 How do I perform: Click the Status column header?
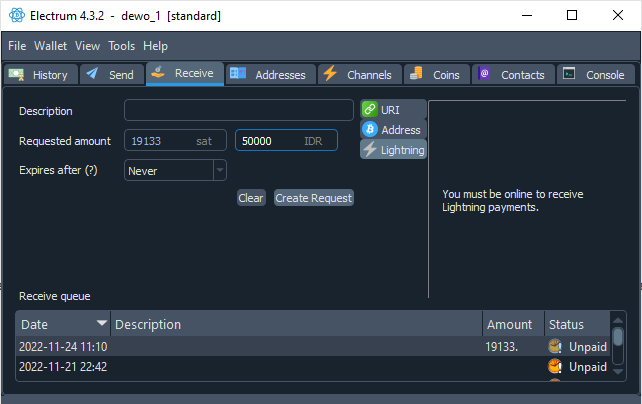(x=577, y=324)
